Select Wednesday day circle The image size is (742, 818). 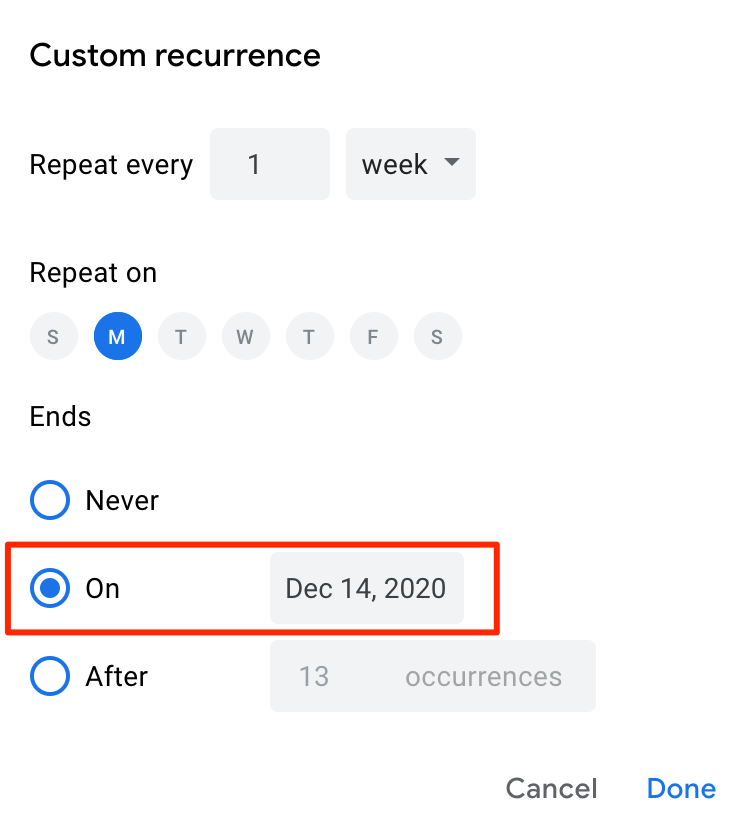[x=245, y=337]
